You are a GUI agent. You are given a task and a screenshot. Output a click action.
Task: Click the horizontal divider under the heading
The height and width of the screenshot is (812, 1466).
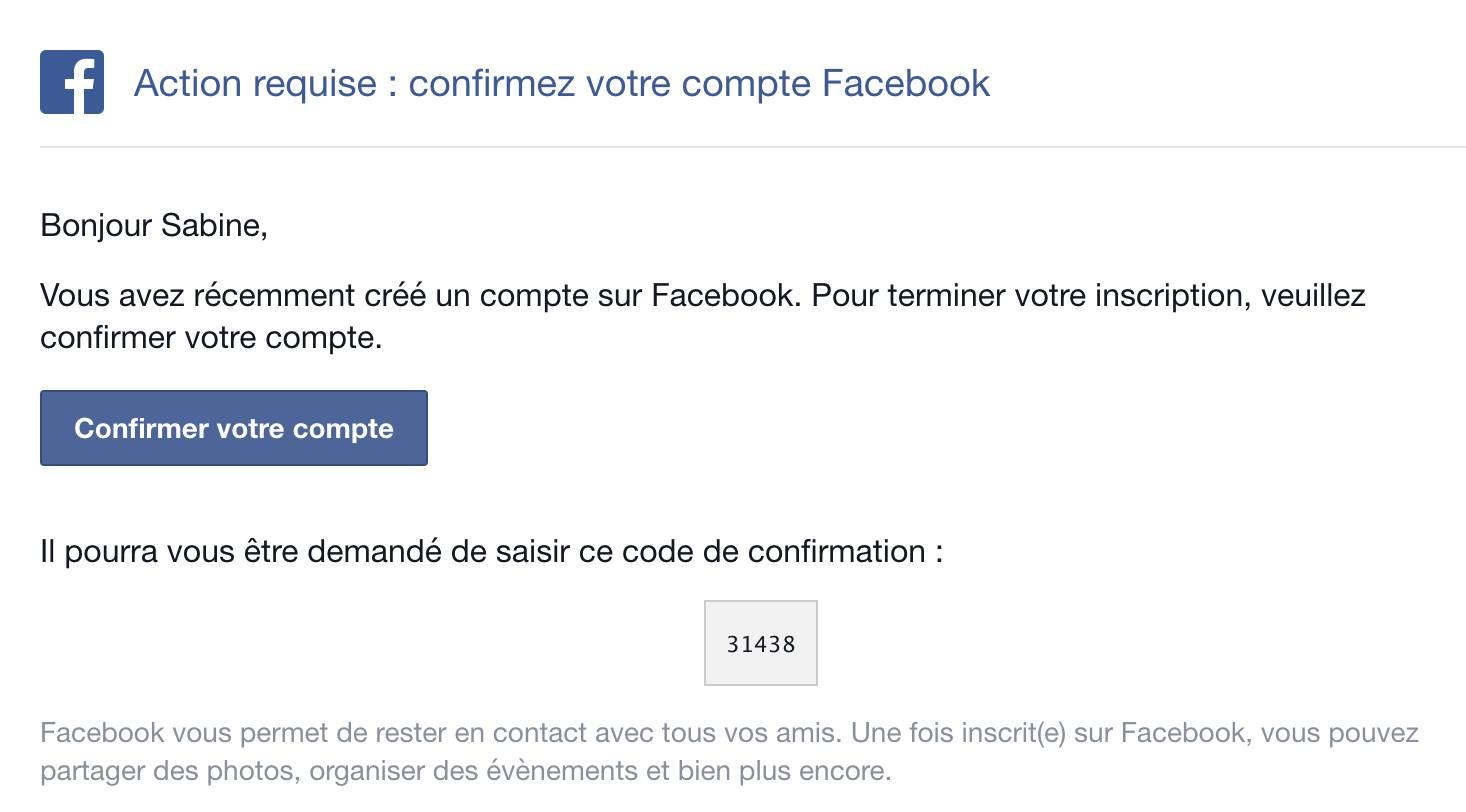click(x=752, y=147)
